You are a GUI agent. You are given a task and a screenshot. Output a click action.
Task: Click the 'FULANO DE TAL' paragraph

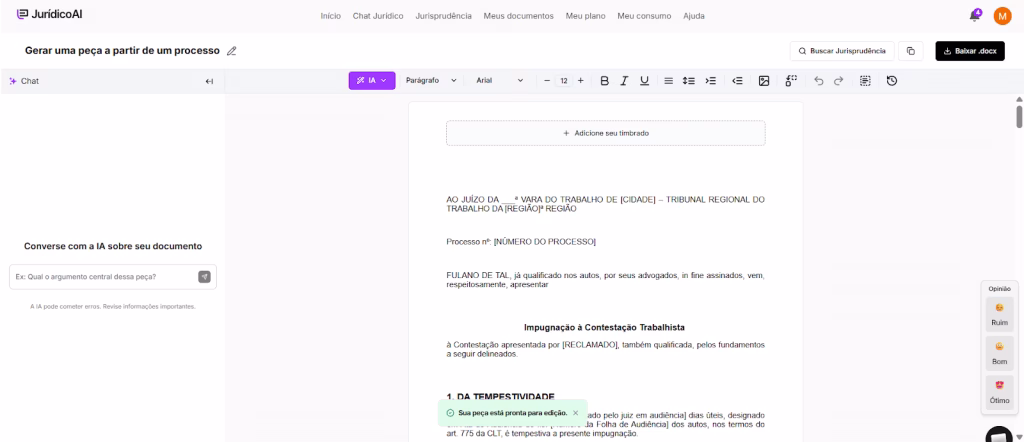605,280
